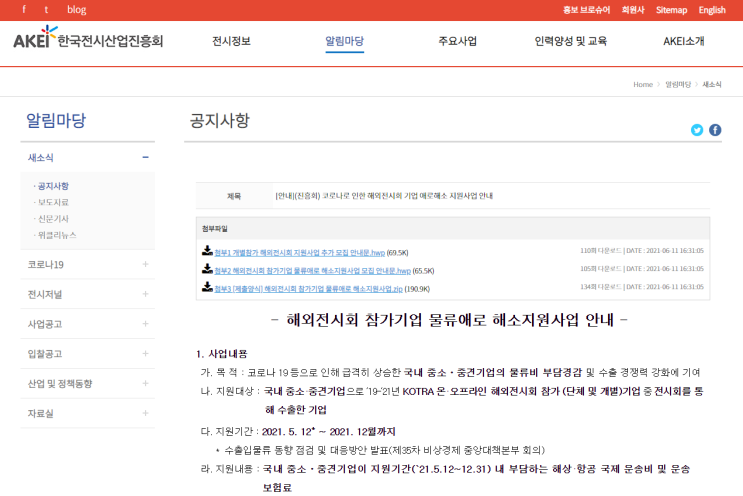This screenshot has height=496, width=743.
Task: Click '110회 다운로드' info for 첨부1
Action: tap(600, 251)
